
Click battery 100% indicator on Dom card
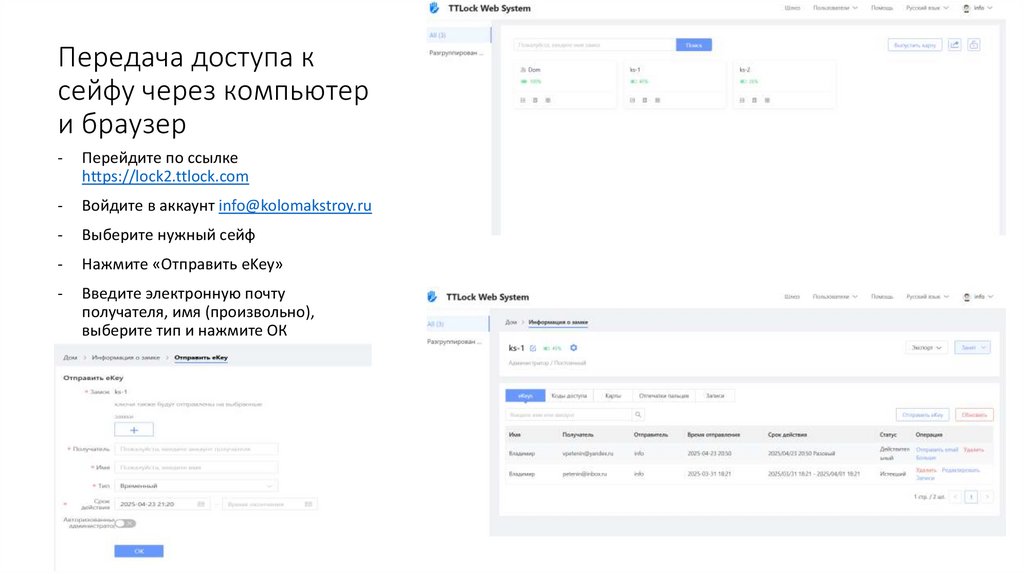pyautogui.click(x=531, y=82)
